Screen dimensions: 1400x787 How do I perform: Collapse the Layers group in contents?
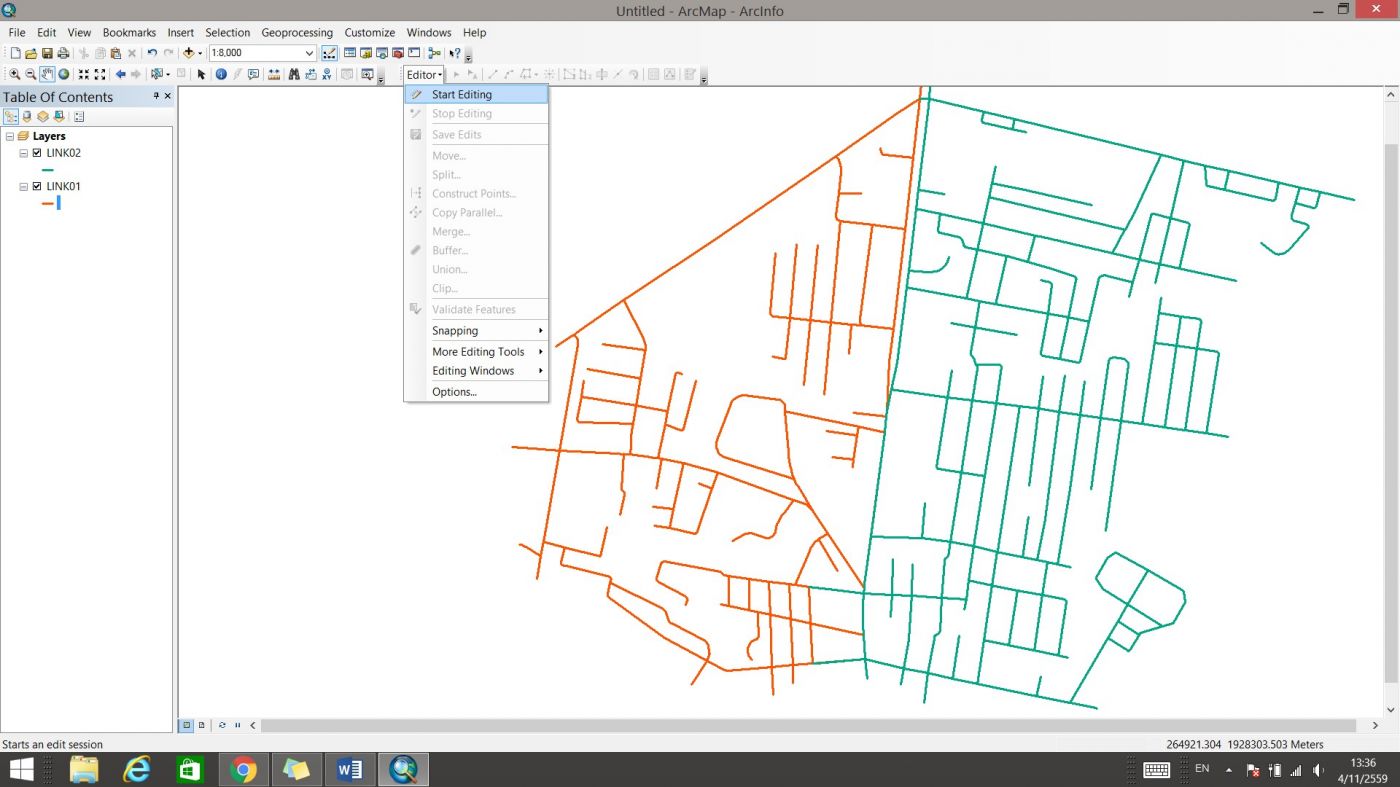(x=9, y=136)
